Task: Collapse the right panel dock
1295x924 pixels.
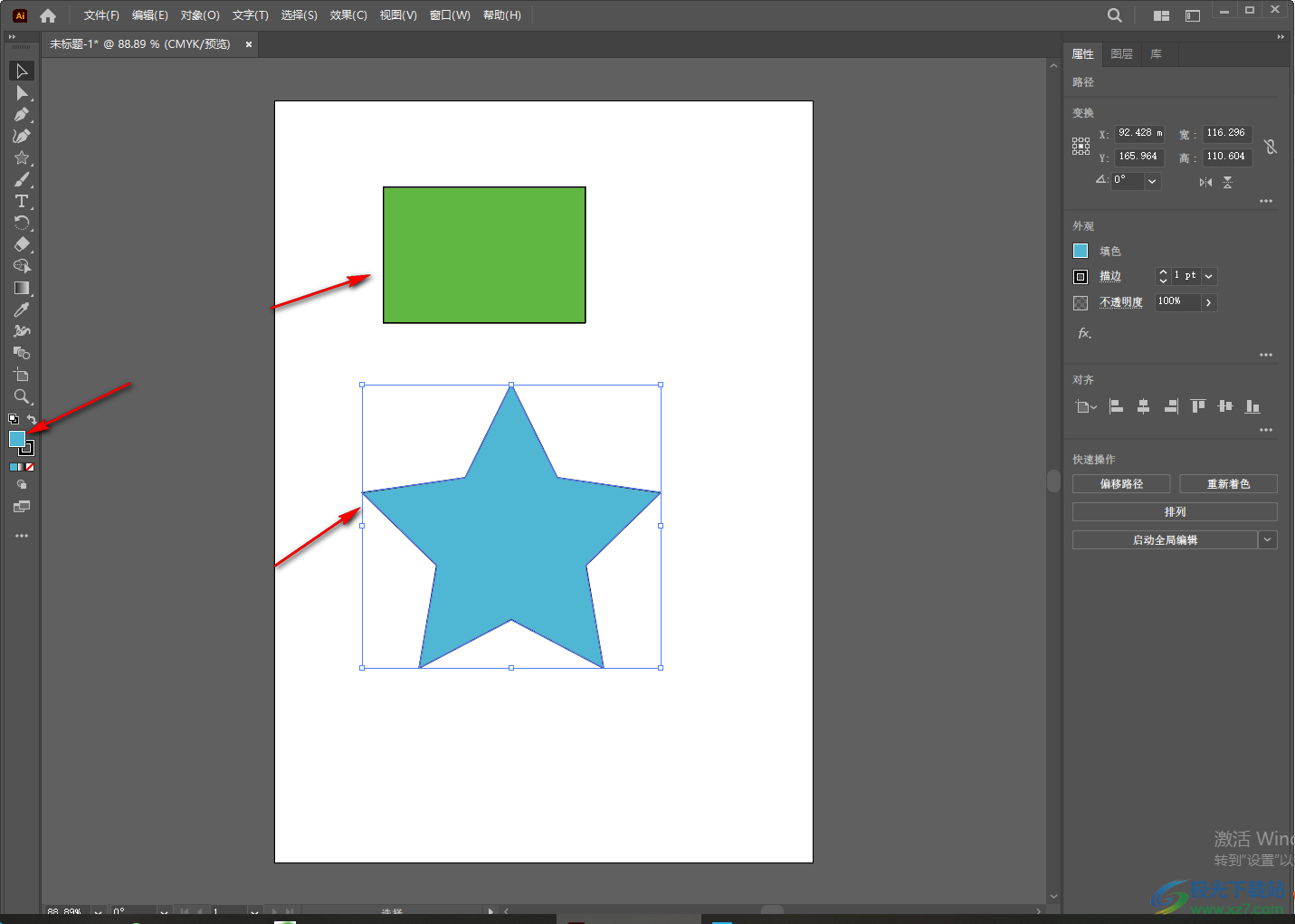Action: click(x=1281, y=37)
